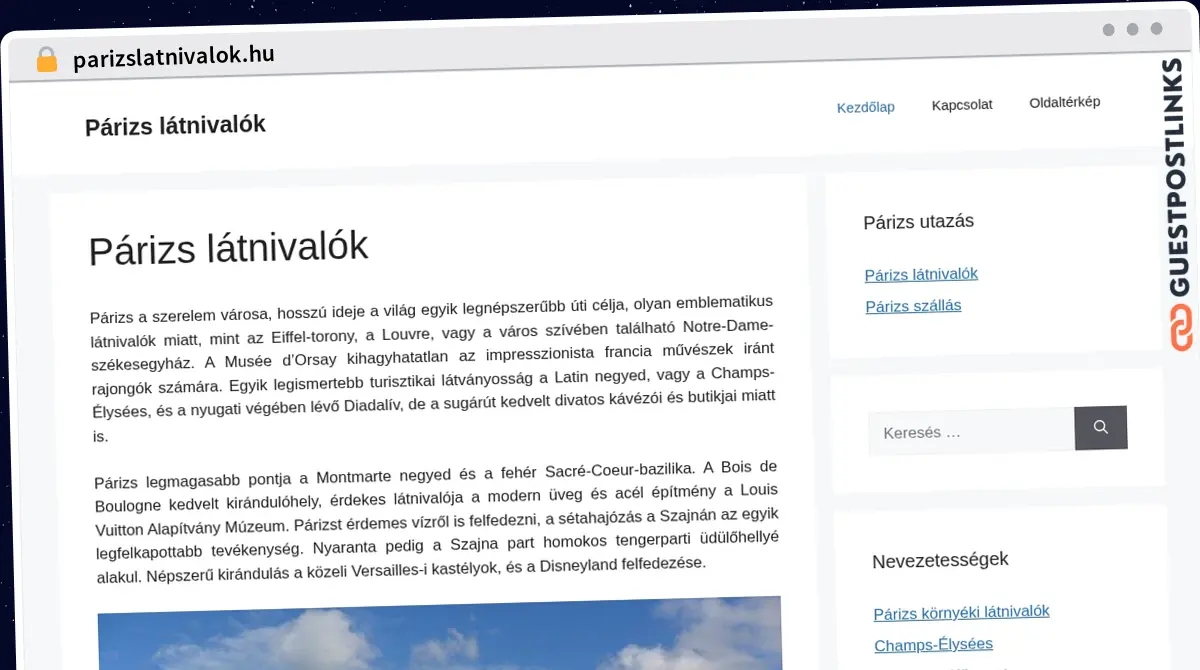Screen dimensions: 1200x670
Task: Follow the Párizs szállás sidebar link
Action: click(913, 306)
